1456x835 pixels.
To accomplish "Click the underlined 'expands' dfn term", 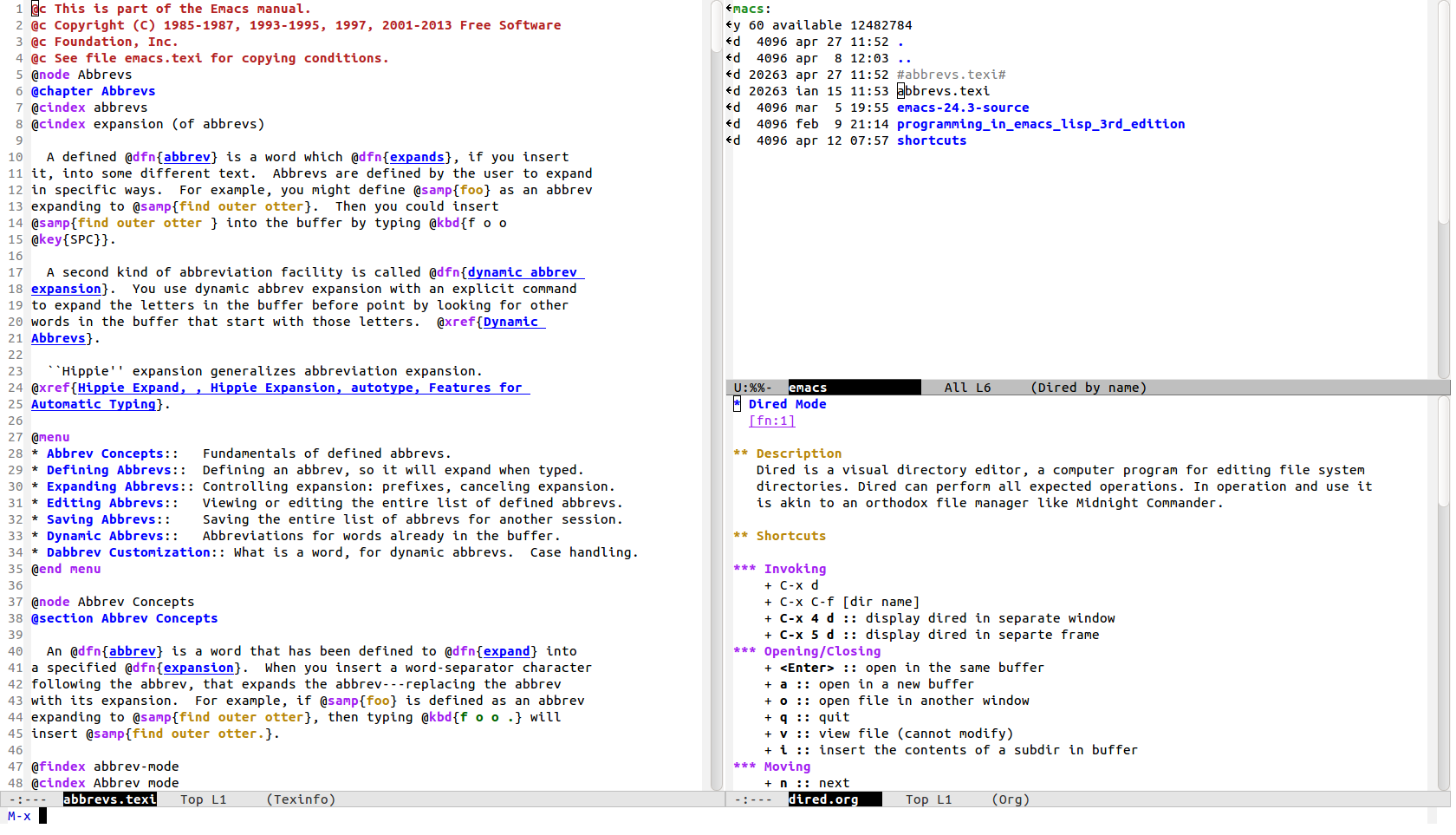I will 417,157.
